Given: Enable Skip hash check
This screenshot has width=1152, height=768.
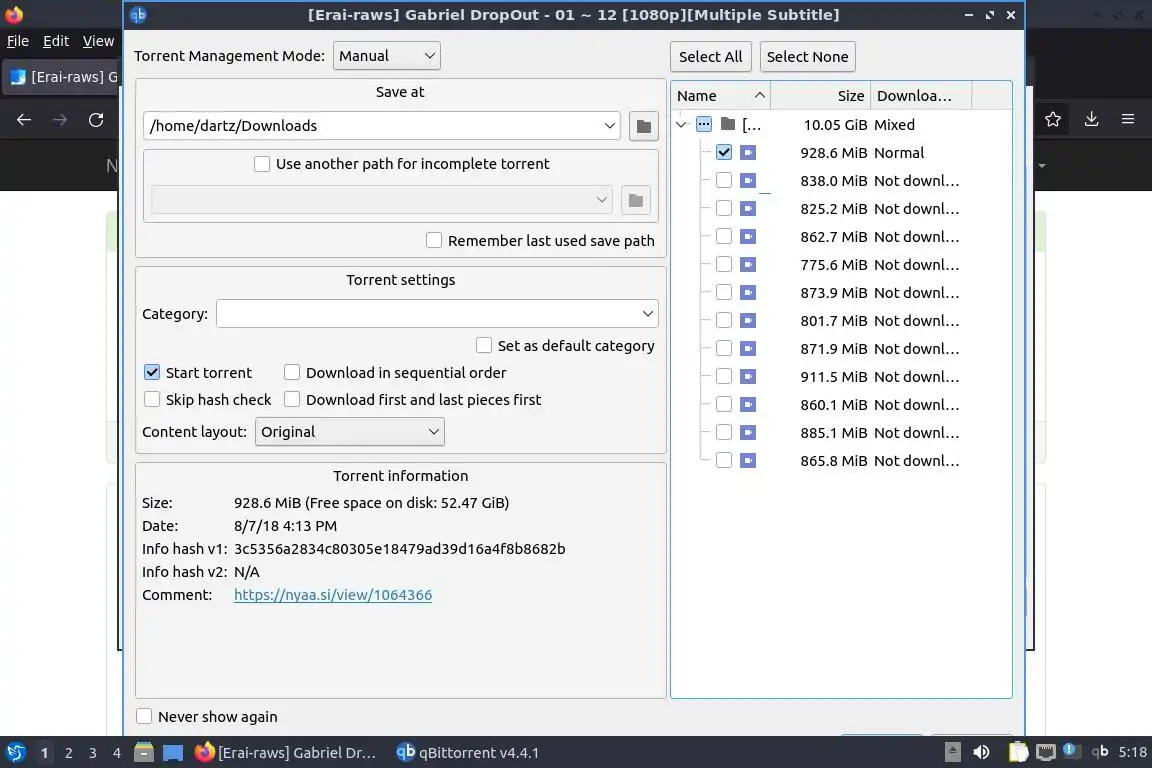Looking at the screenshot, I should 152,400.
